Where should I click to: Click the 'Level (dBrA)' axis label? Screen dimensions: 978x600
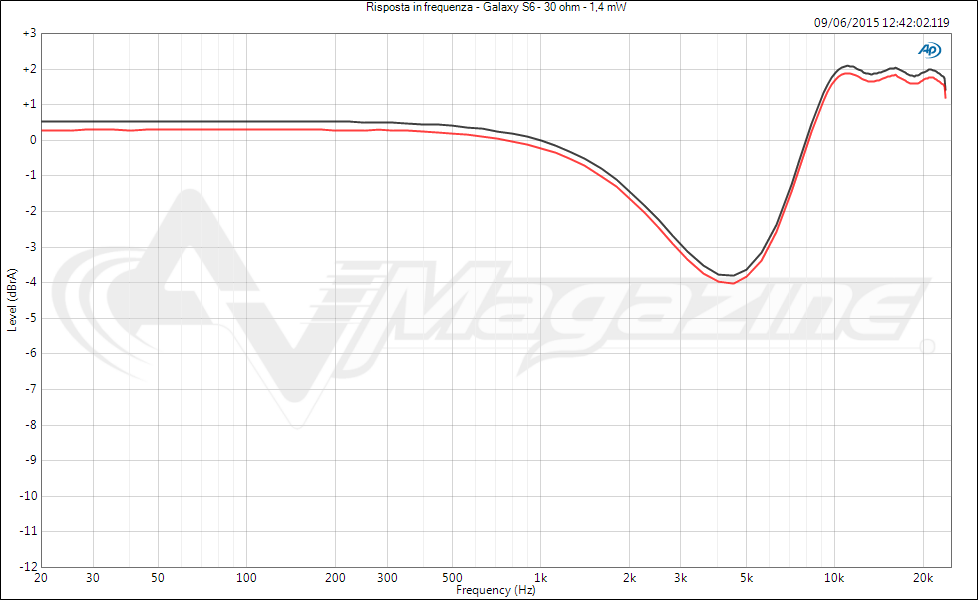pos(12,300)
